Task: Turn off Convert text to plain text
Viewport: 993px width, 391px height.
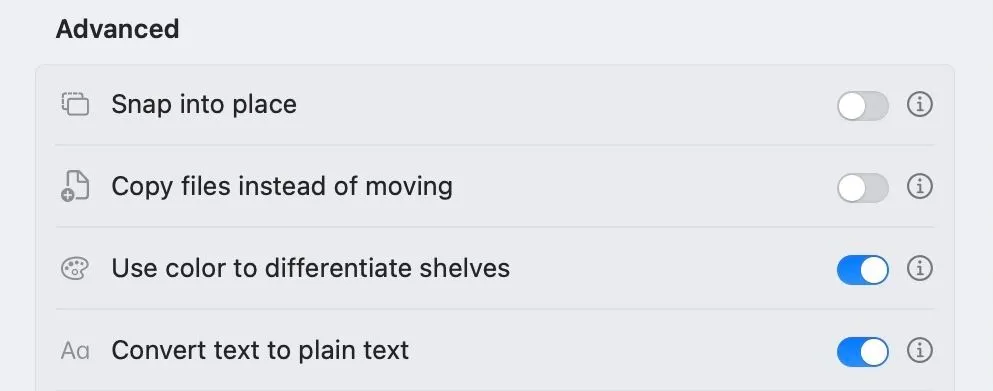Action: [x=863, y=352]
